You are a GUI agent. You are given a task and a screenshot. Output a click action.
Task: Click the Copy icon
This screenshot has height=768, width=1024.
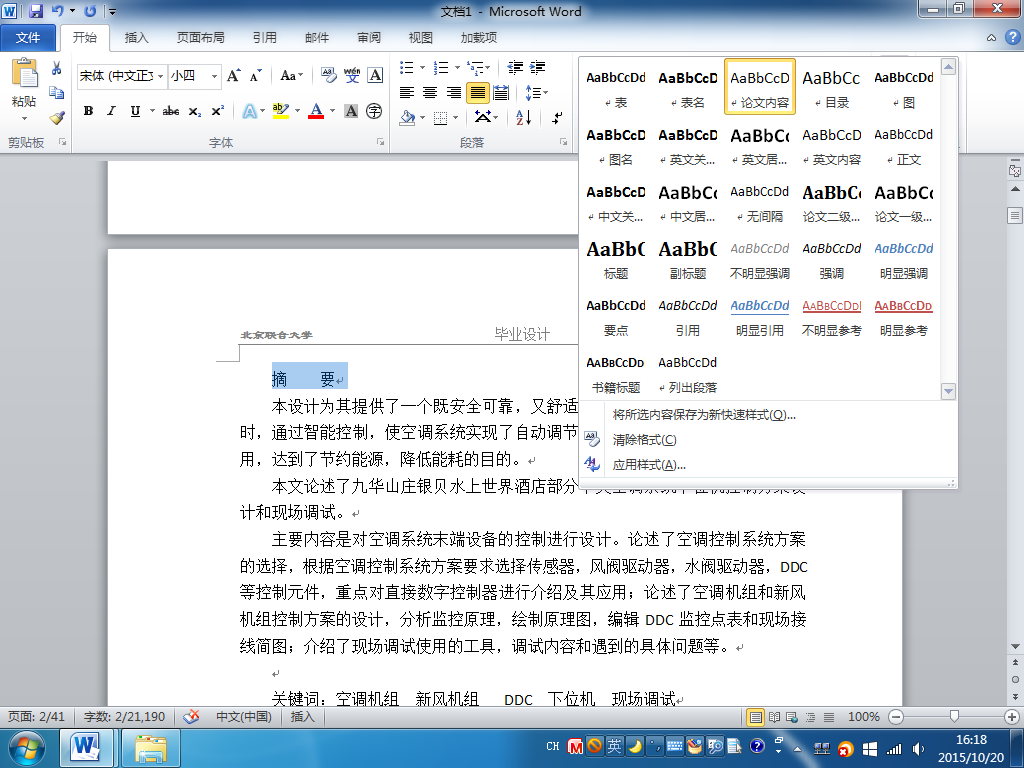[57, 93]
